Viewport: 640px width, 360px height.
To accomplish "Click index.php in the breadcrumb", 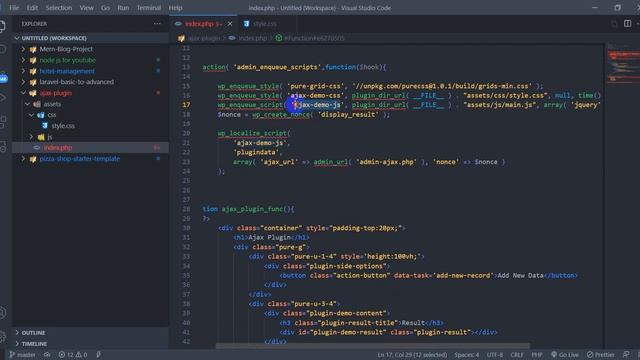I will pos(252,38).
